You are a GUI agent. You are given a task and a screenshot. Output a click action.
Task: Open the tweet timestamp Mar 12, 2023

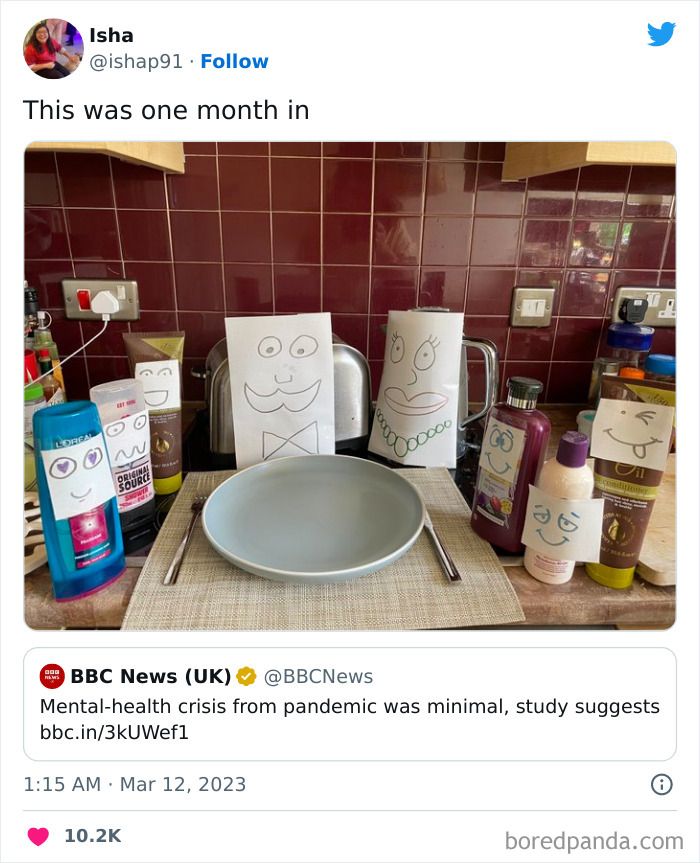tap(183, 784)
